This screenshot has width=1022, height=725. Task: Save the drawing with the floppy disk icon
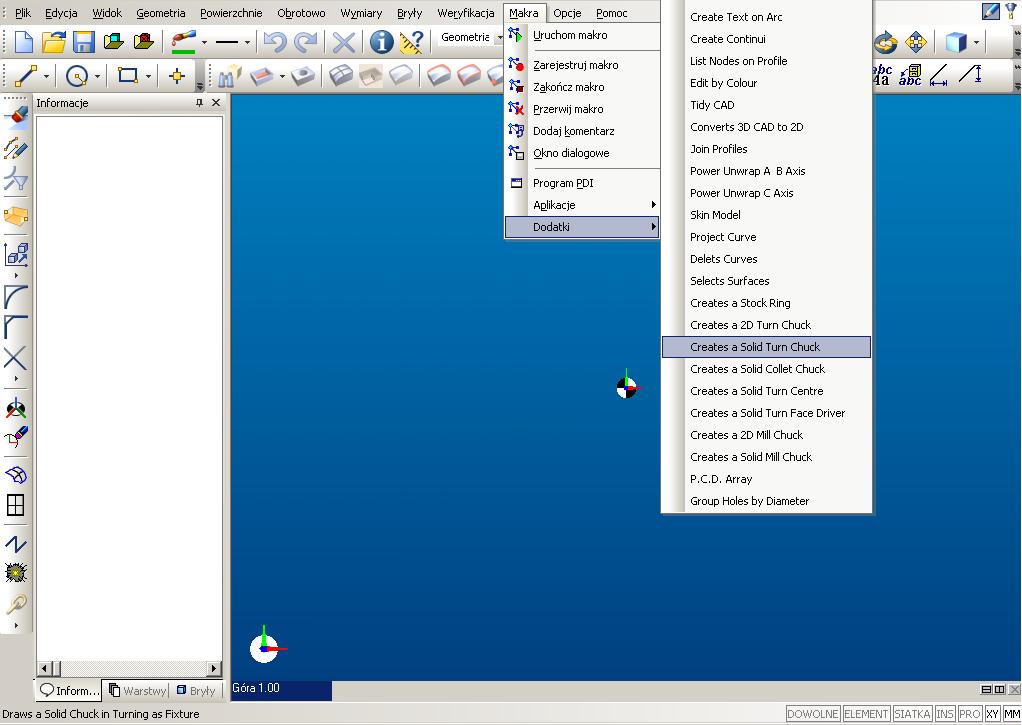[x=83, y=42]
